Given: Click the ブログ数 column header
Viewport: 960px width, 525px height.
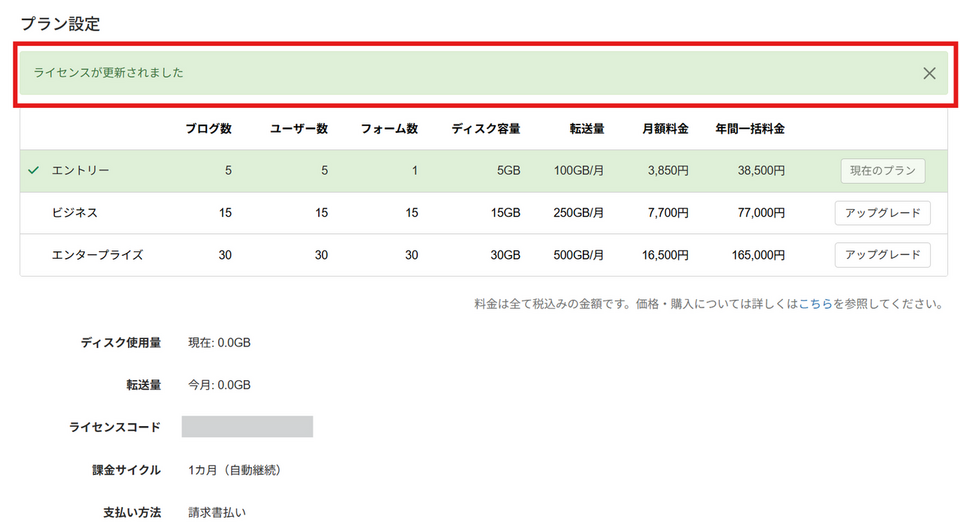Looking at the screenshot, I should [x=208, y=129].
